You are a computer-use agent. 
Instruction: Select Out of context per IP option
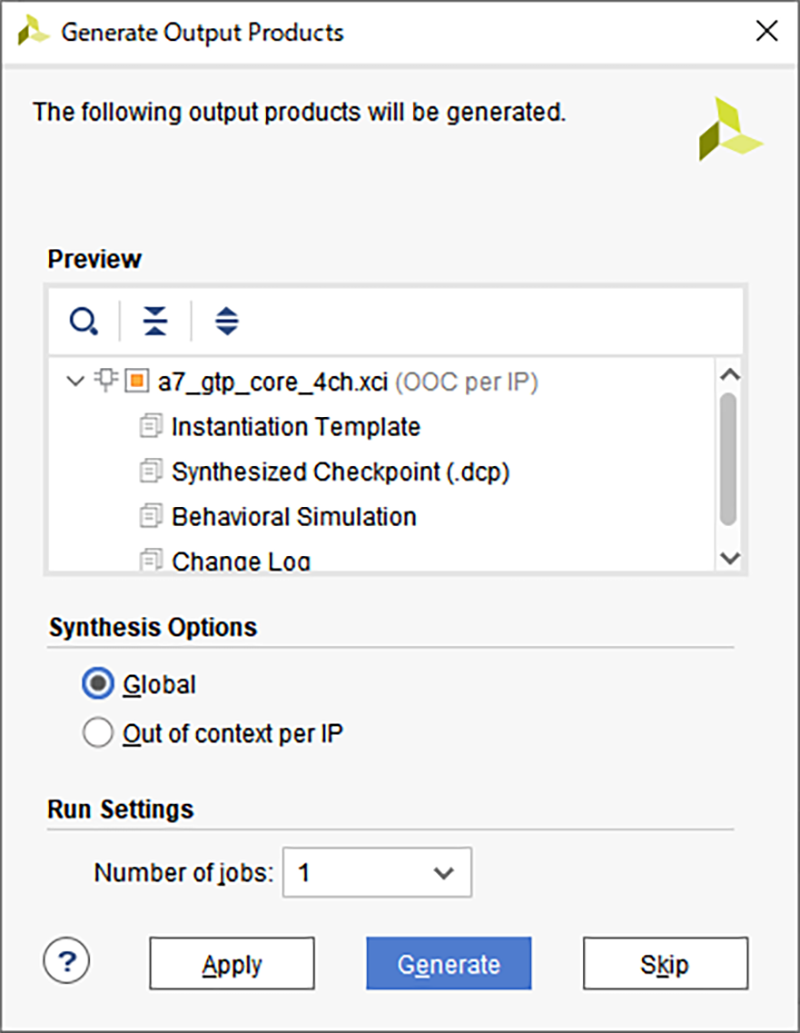click(98, 733)
